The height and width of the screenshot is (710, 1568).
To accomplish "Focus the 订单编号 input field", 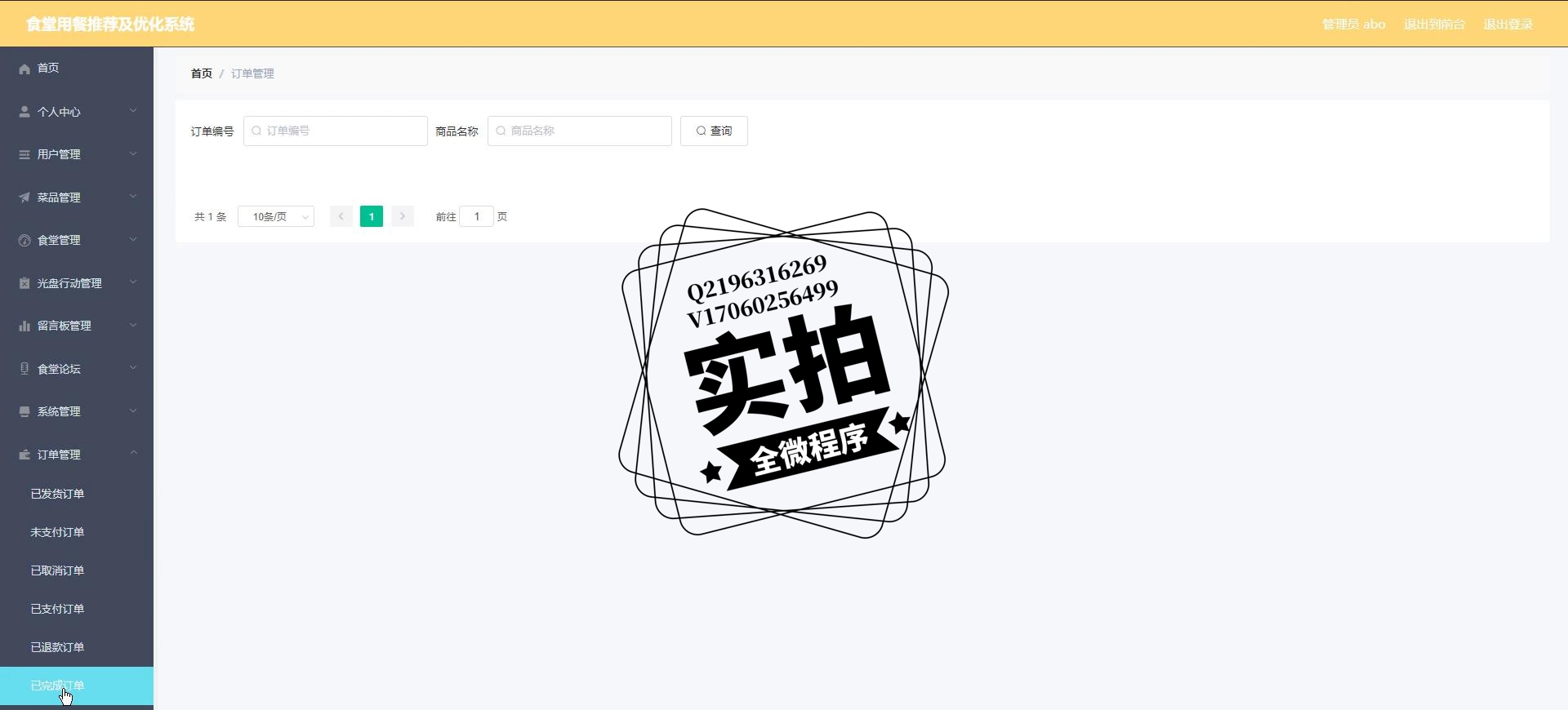I will click(336, 131).
